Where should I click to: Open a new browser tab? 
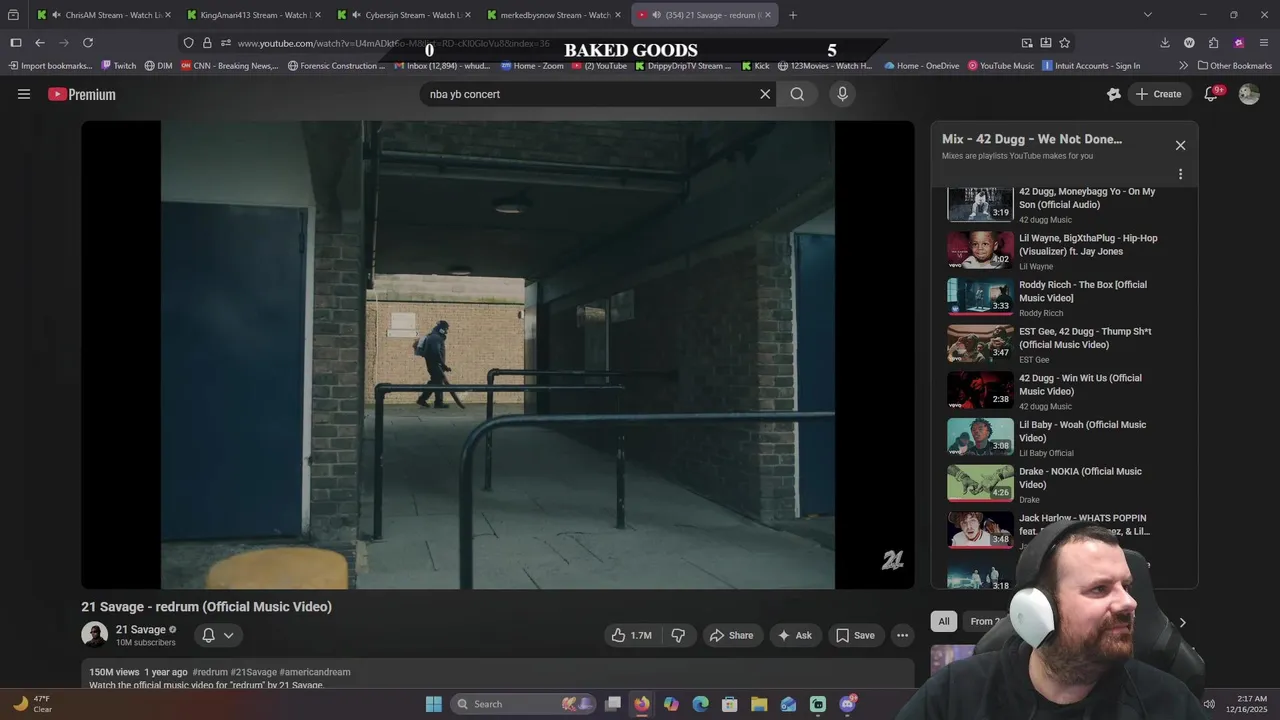pos(793,15)
